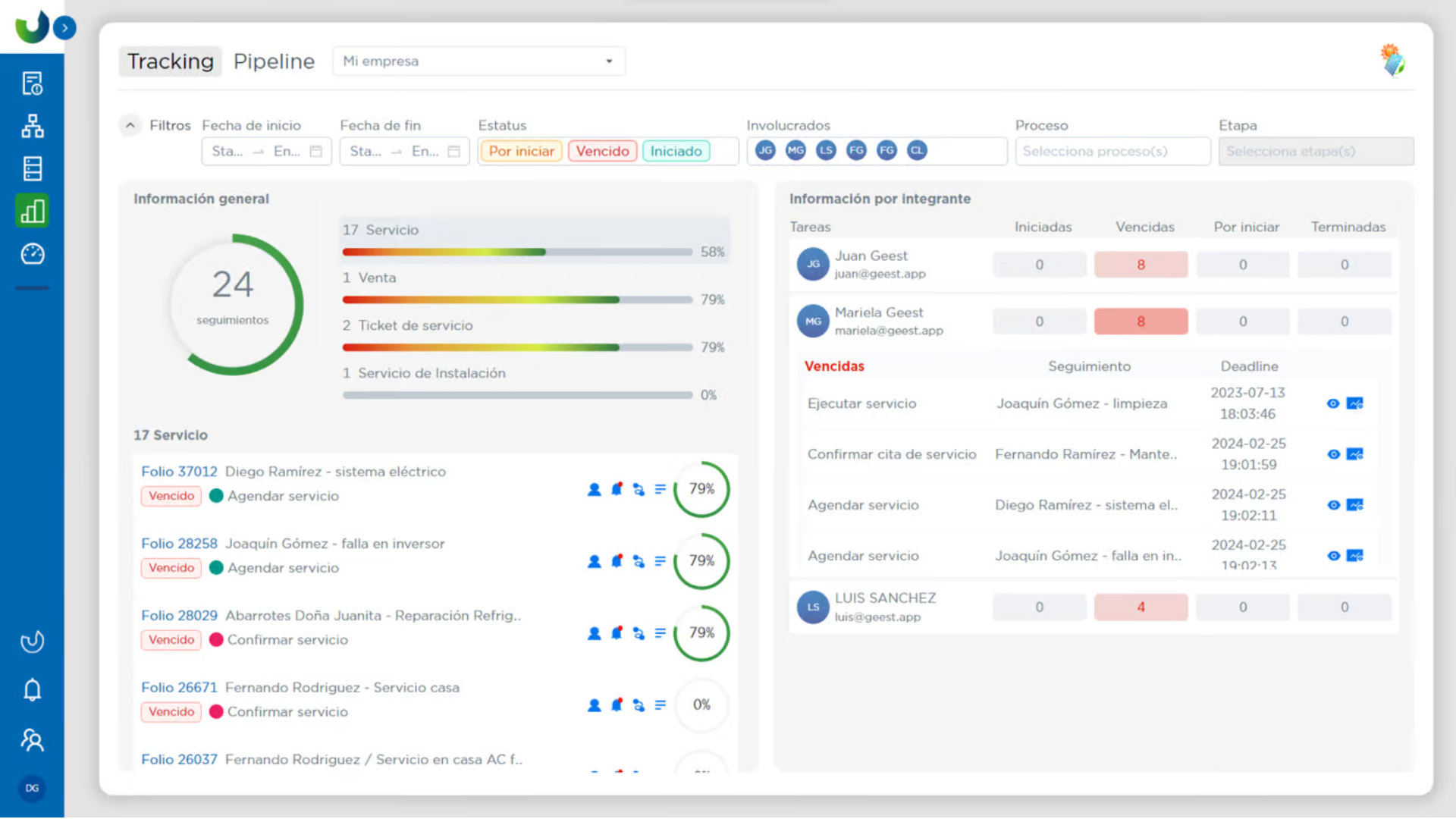
Task: Click the details lines icon on Folio 26671 row
Action: [661, 706]
